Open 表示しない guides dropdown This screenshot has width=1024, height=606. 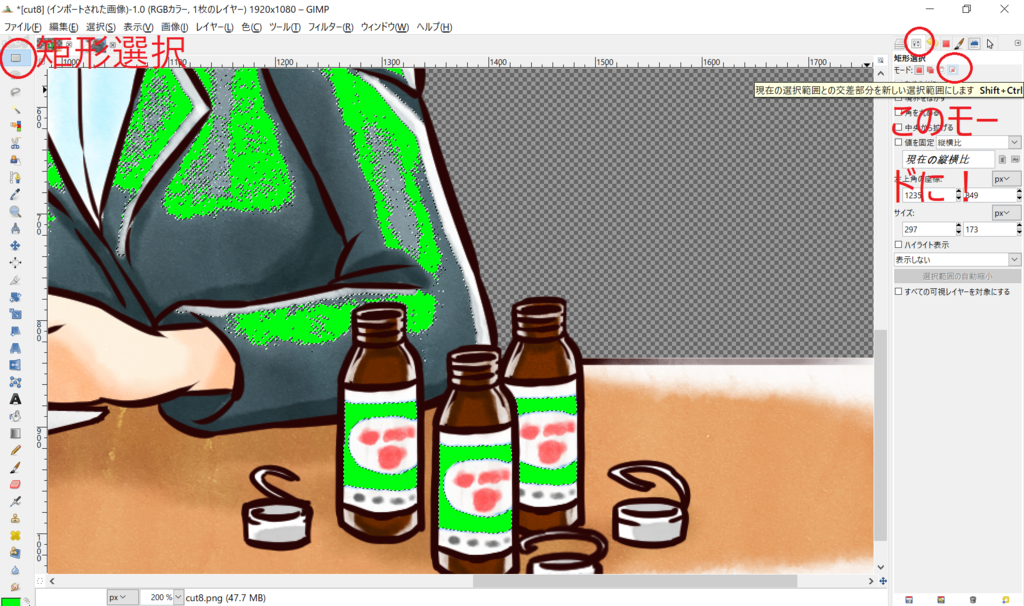click(957, 259)
